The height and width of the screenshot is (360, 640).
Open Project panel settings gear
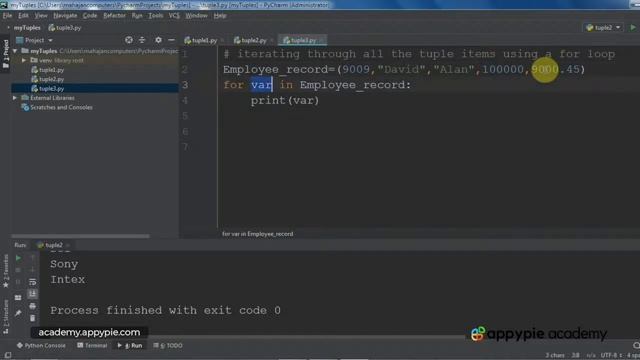click(158, 40)
